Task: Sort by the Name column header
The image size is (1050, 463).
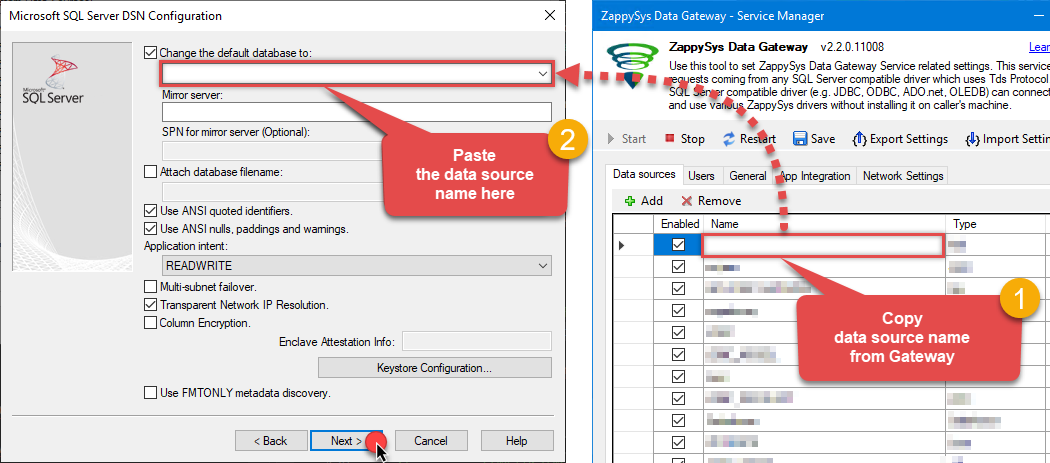Action: click(823, 224)
